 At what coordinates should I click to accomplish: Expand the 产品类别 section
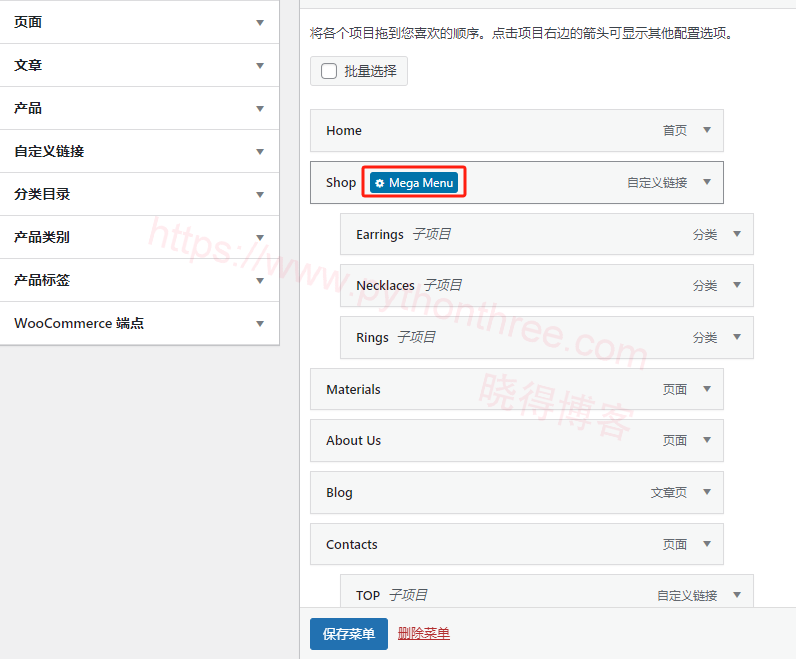[x=260, y=237]
